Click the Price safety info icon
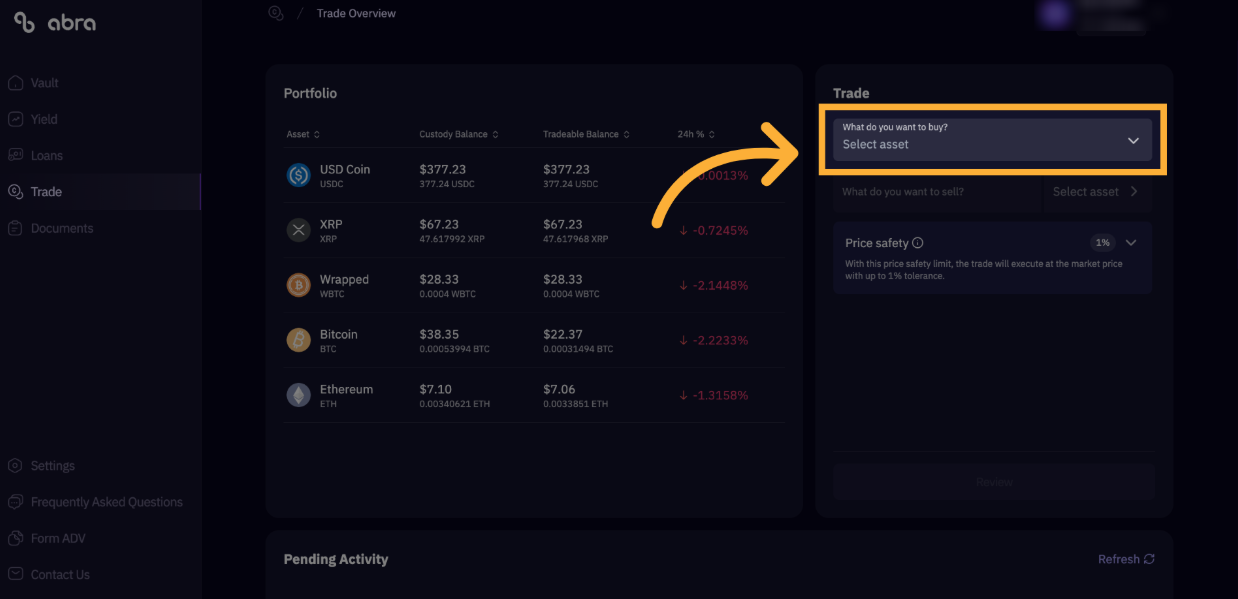1238x599 pixels. (x=918, y=243)
